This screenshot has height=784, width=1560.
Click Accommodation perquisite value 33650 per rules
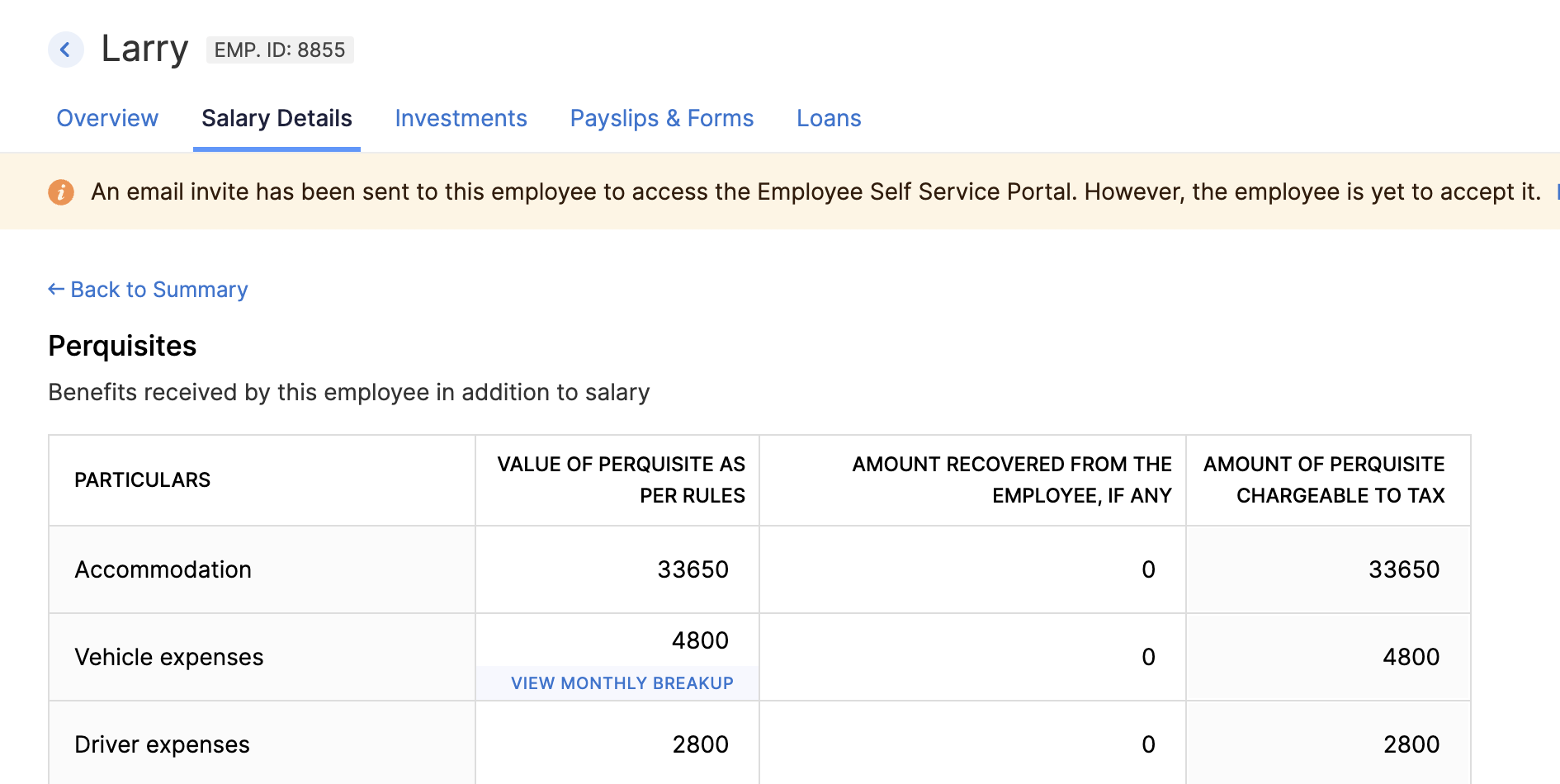coord(693,569)
